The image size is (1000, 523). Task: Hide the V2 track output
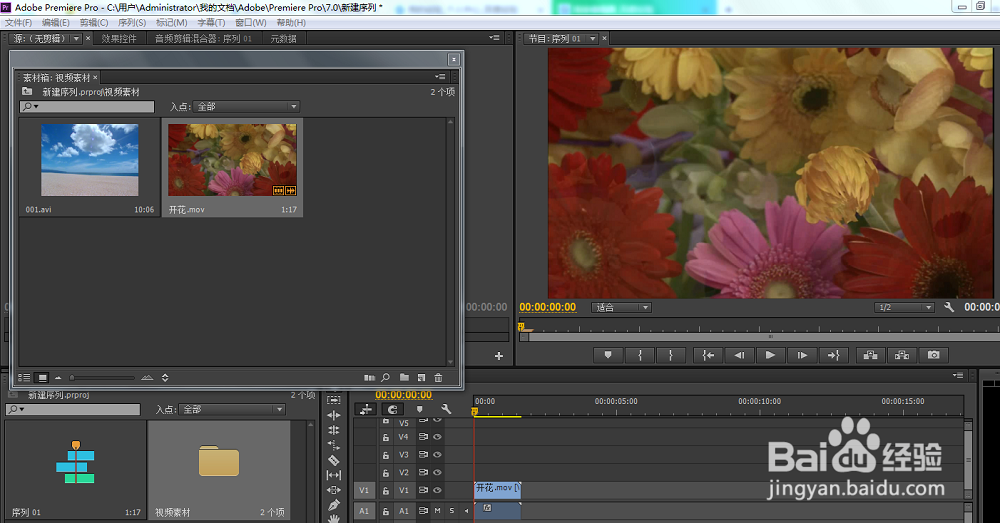[438, 473]
